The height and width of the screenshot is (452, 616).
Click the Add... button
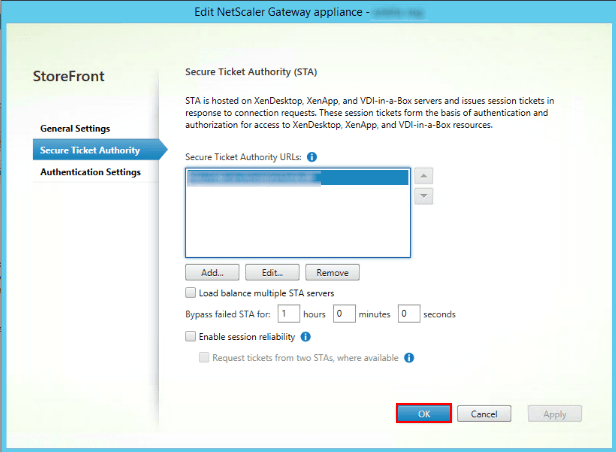coord(212,273)
